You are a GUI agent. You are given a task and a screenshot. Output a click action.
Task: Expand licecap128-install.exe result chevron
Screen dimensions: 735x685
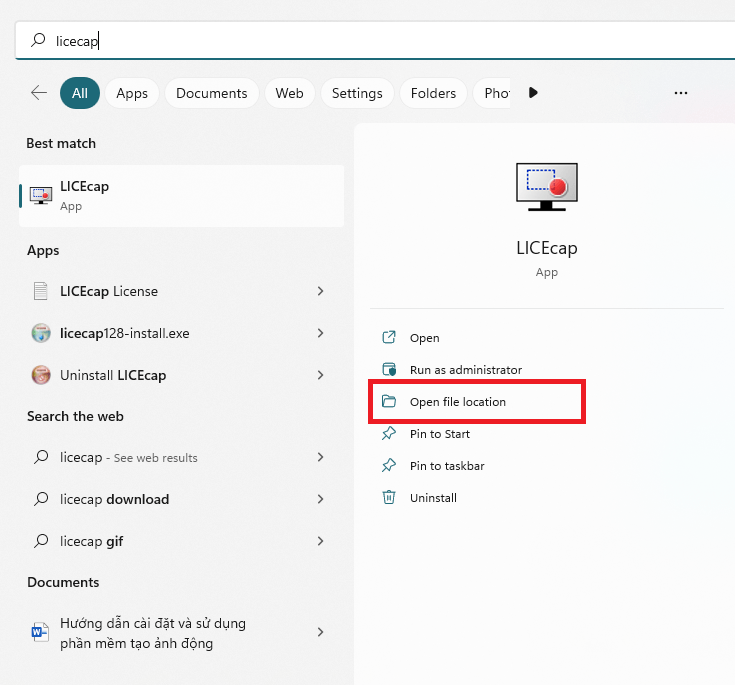[x=321, y=333]
